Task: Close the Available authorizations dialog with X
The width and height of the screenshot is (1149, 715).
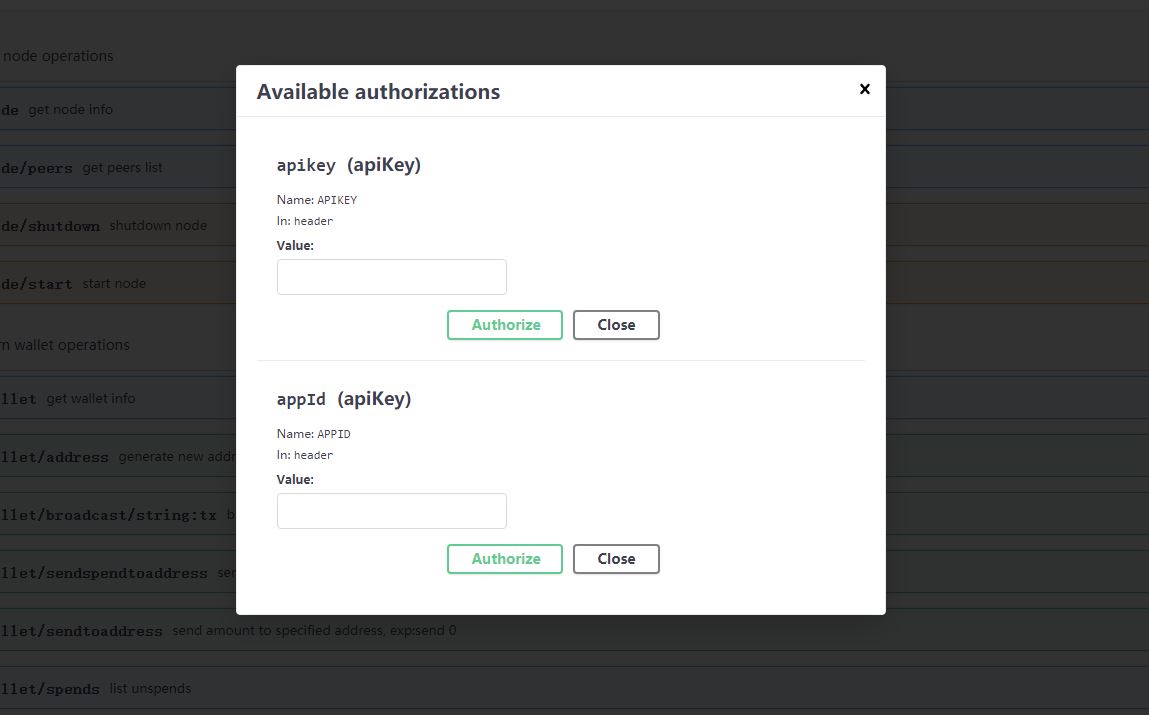Action: coord(865,89)
